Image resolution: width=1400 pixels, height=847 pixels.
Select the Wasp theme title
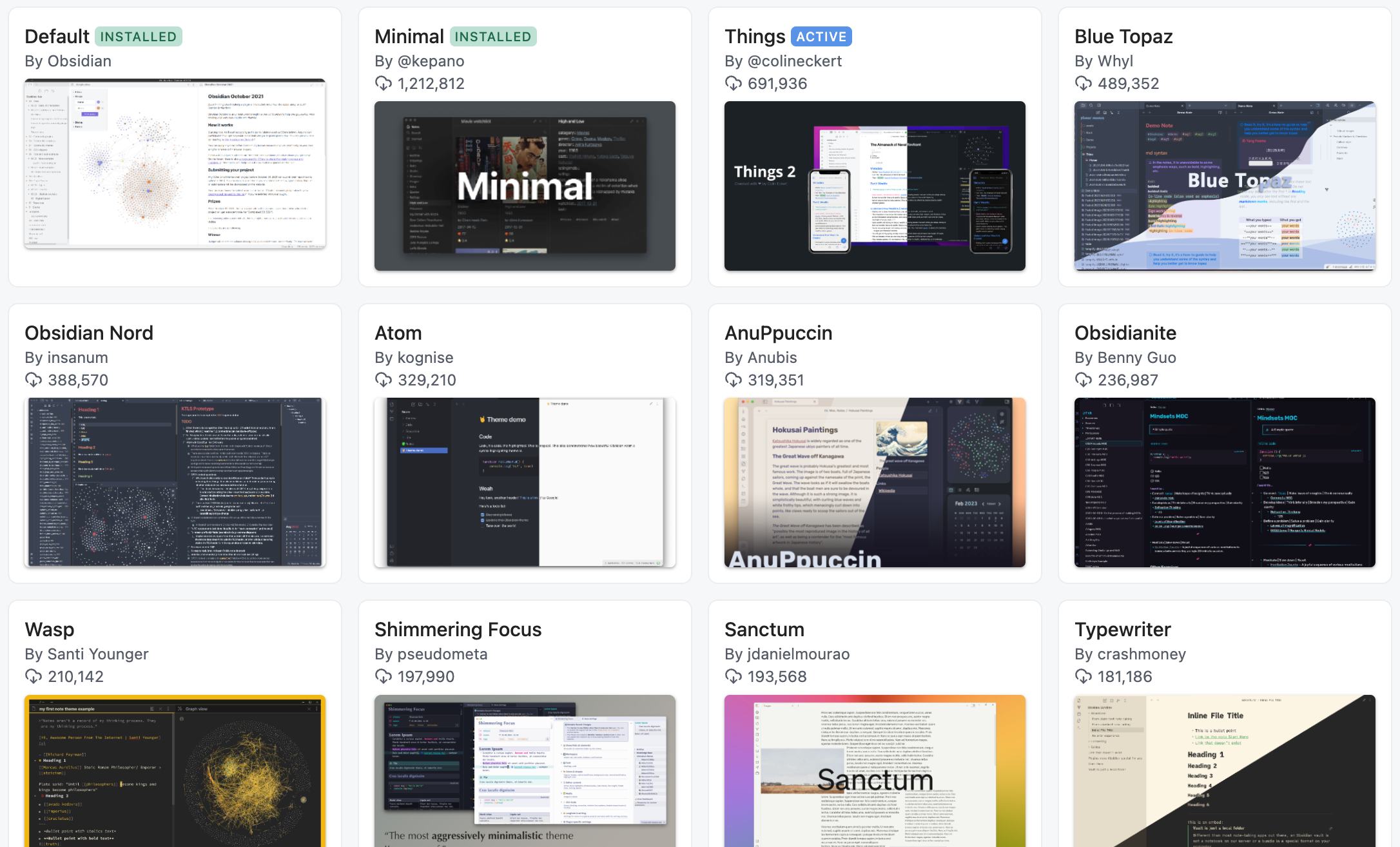coord(50,630)
